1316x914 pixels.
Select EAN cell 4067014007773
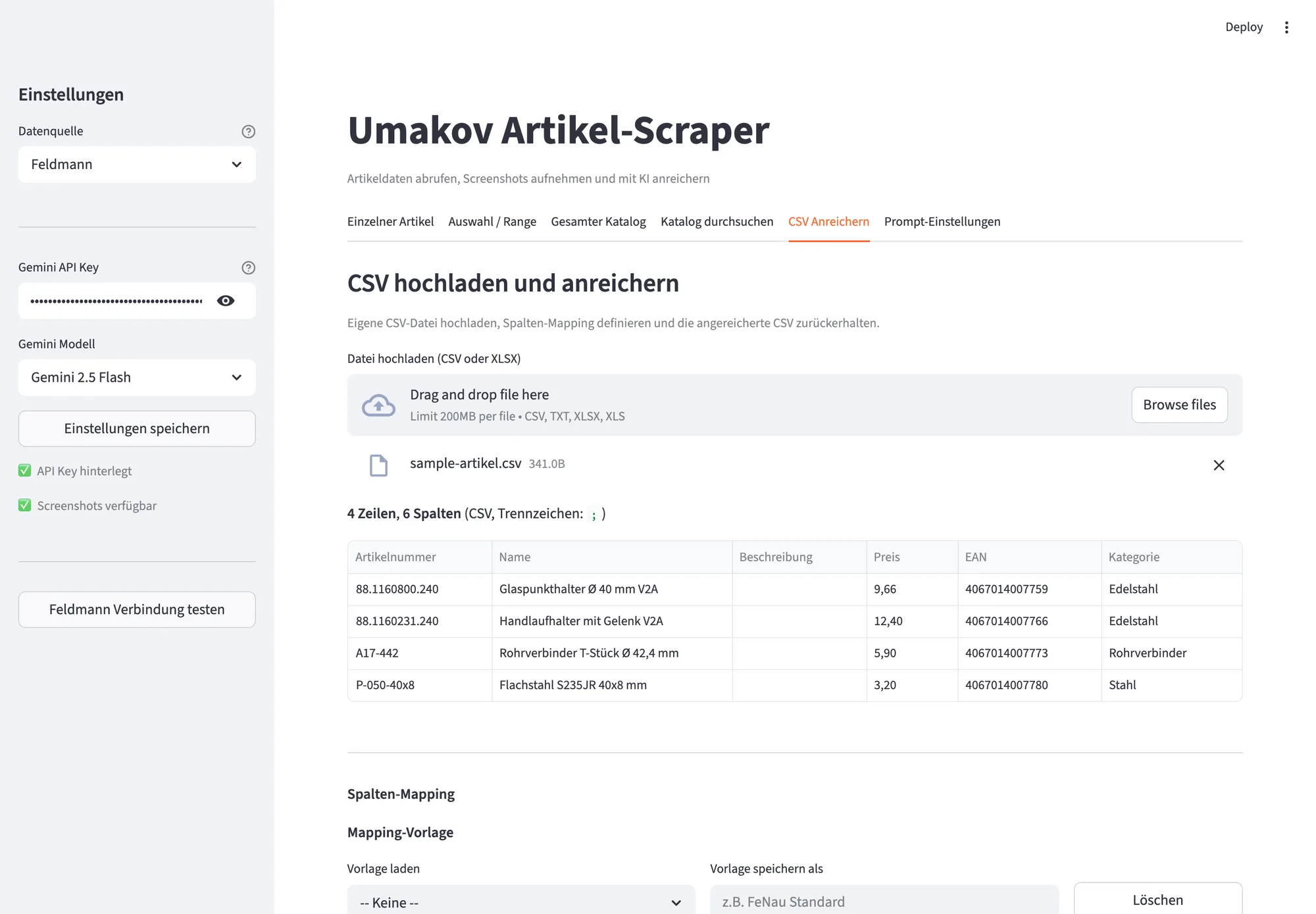coord(1030,653)
